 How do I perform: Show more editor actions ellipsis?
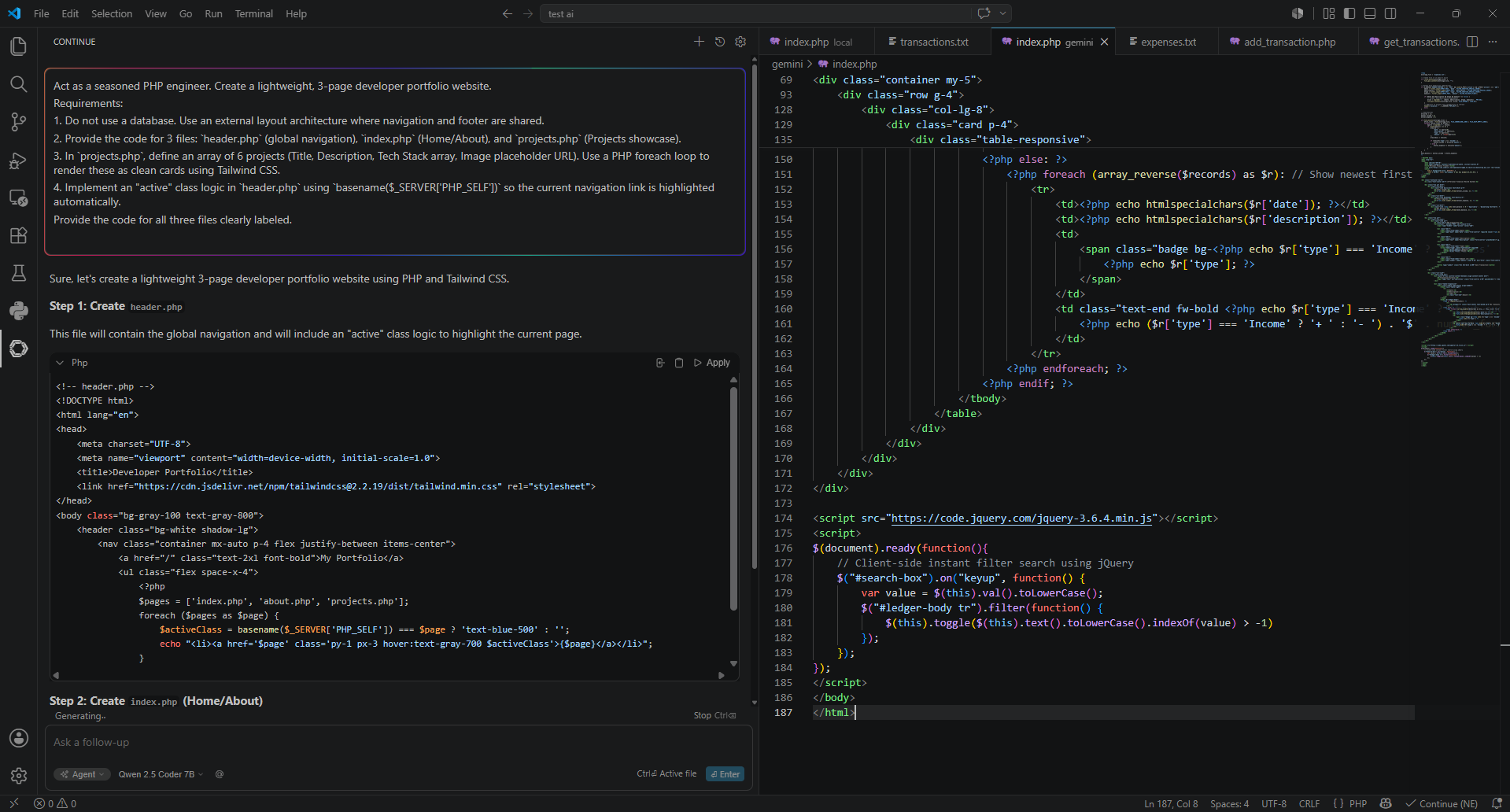point(1493,42)
